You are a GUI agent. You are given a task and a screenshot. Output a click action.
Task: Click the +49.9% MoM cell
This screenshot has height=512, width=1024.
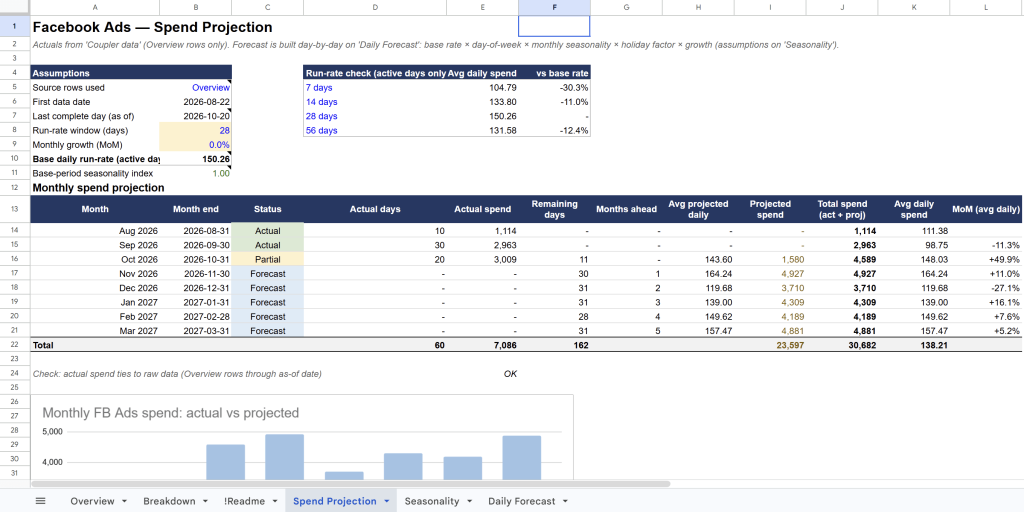coord(985,259)
